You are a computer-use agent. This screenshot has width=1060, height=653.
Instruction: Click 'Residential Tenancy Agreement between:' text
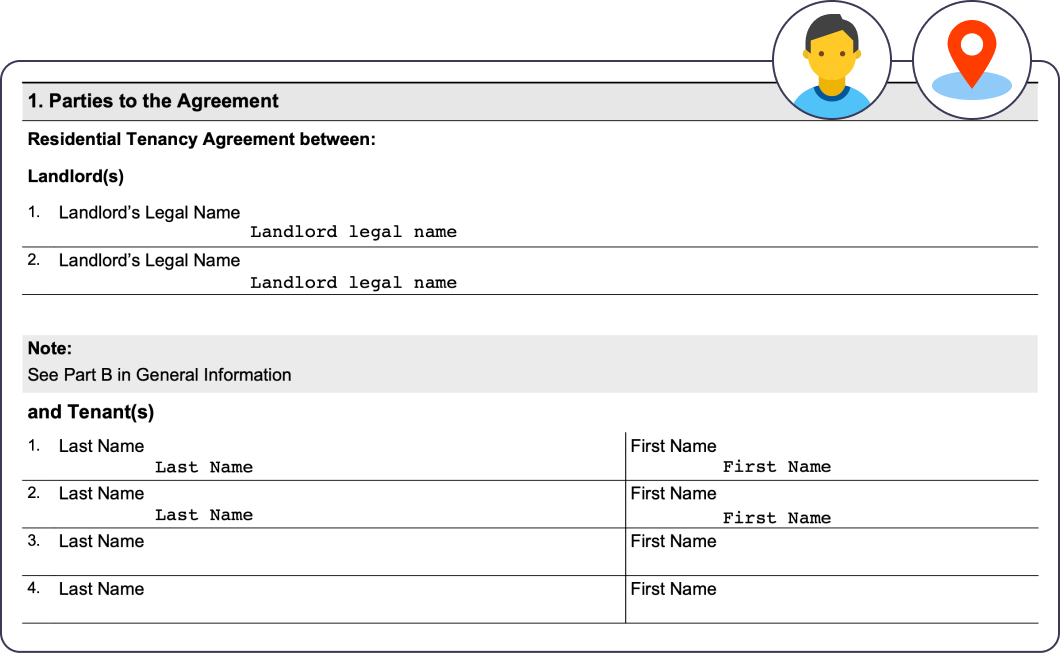[201, 139]
